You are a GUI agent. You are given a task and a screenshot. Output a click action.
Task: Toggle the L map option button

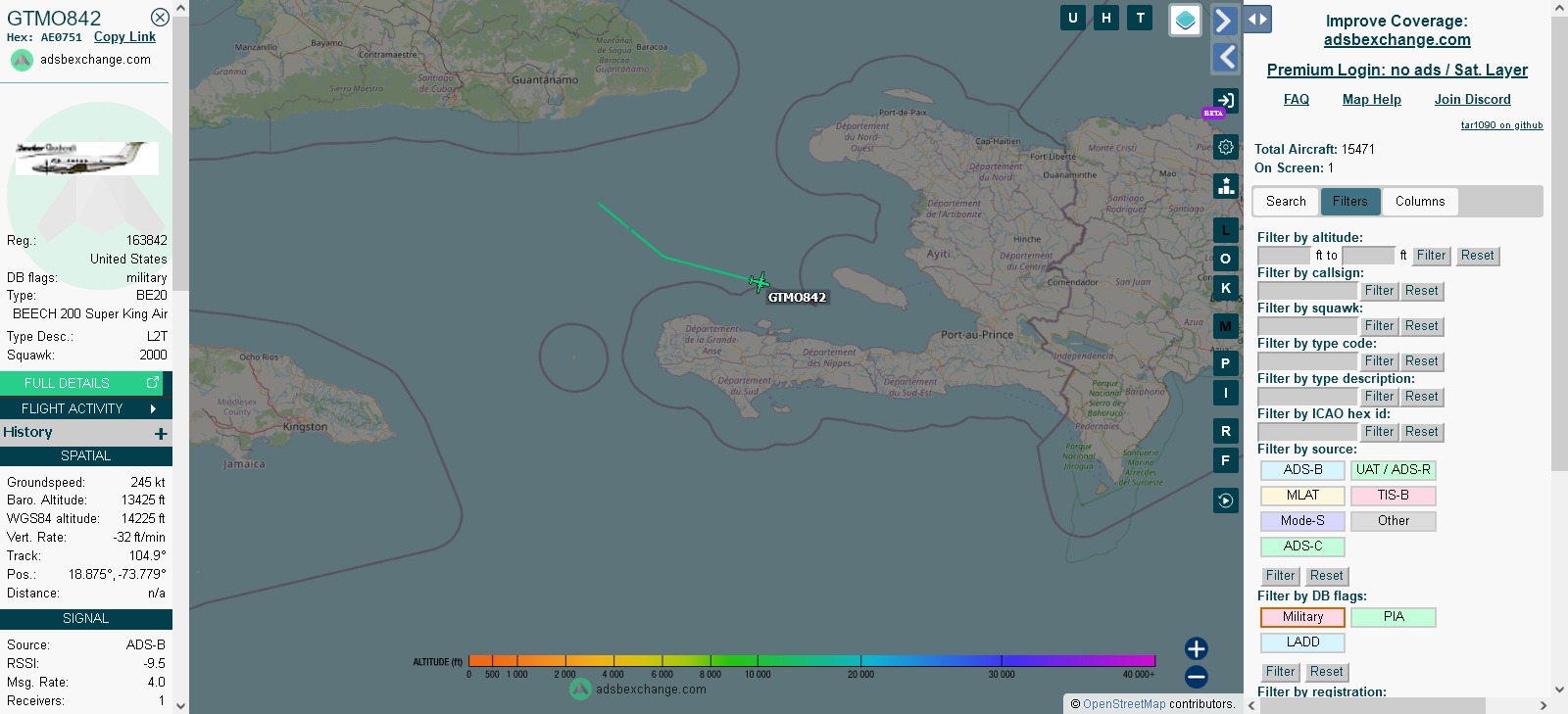tap(1226, 230)
